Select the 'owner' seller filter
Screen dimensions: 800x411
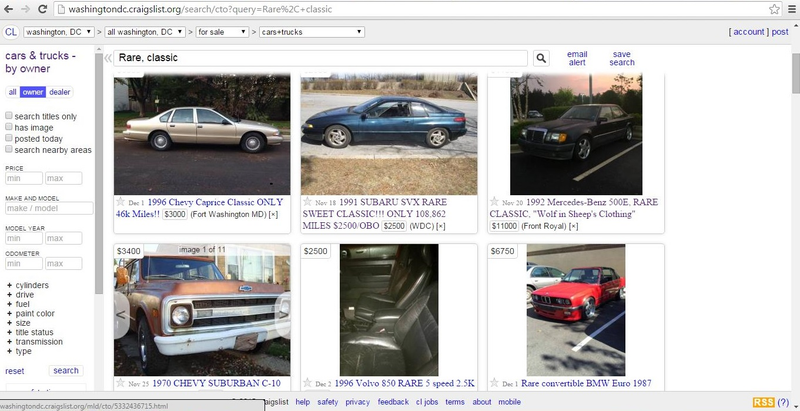click(33, 92)
